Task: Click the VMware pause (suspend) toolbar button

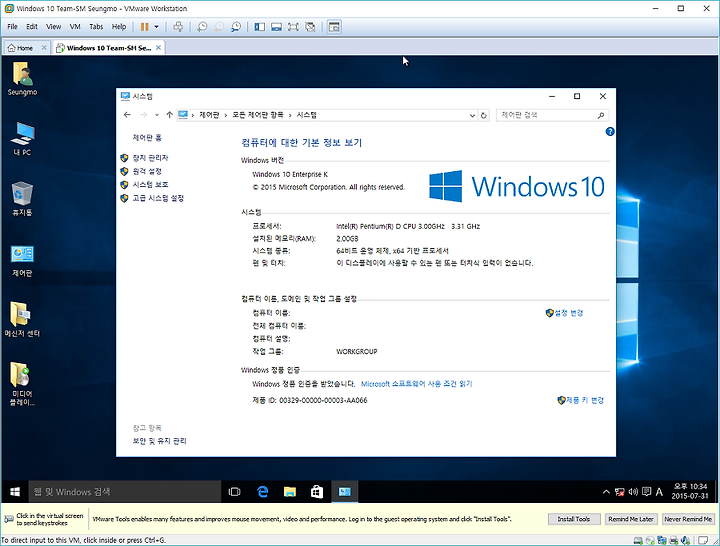Action: coord(144,27)
